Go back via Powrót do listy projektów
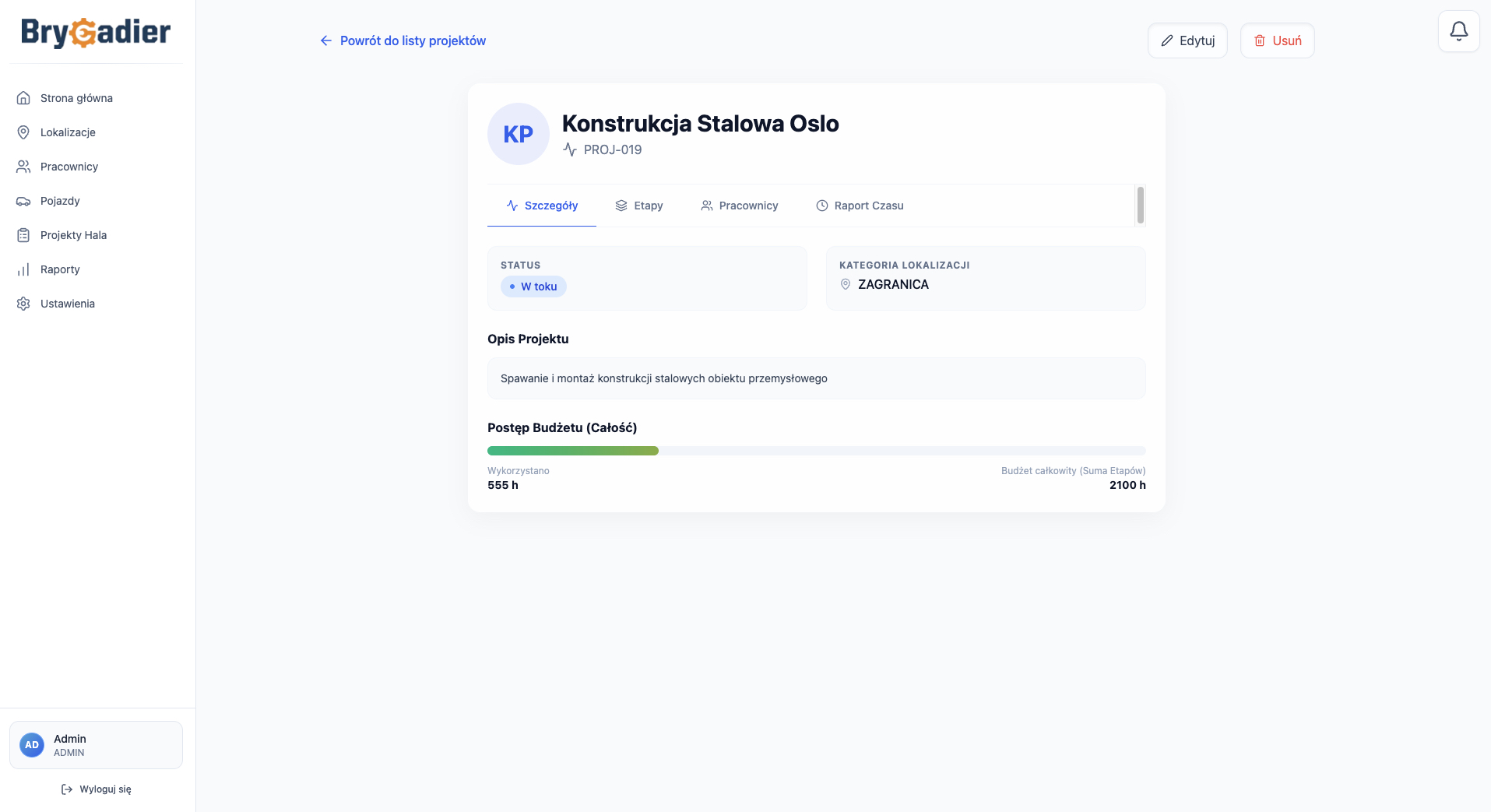The height and width of the screenshot is (812, 1491). [403, 40]
